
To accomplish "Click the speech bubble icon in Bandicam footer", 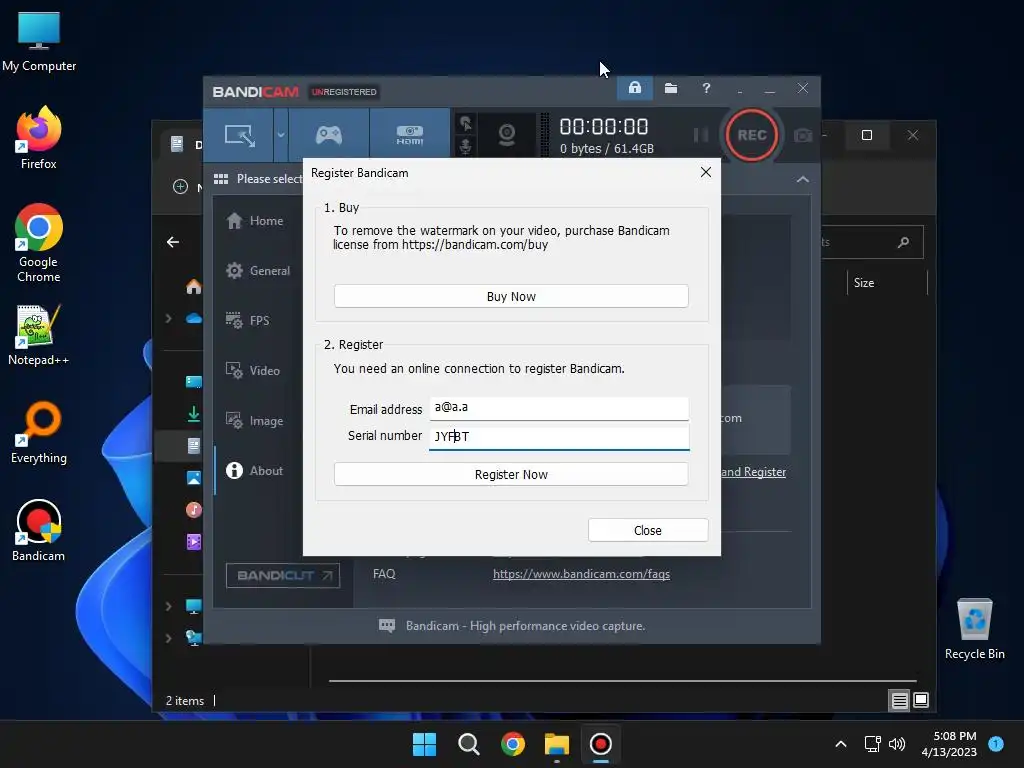I will [x=387, y=626].
